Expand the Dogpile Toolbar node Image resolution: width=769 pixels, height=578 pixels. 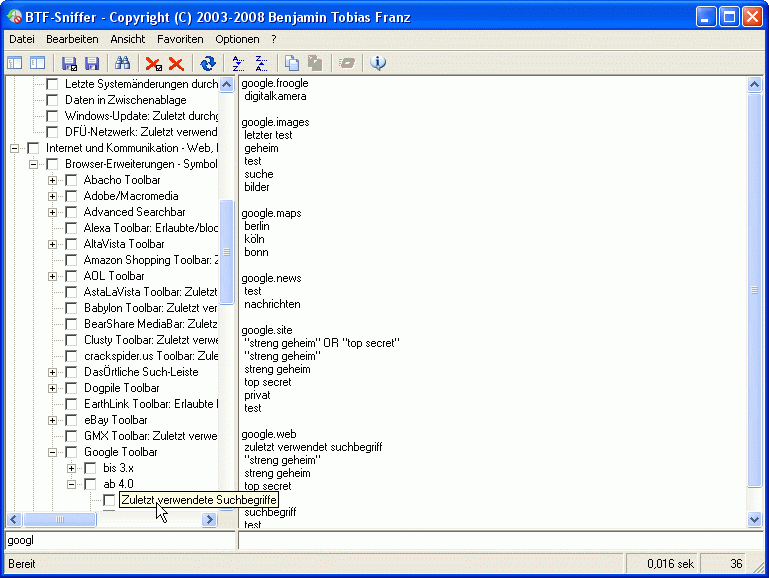(53, 388)
